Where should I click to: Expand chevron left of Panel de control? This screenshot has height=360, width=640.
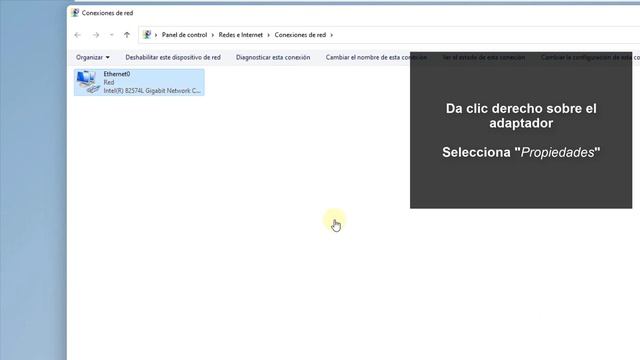point(156,35)
